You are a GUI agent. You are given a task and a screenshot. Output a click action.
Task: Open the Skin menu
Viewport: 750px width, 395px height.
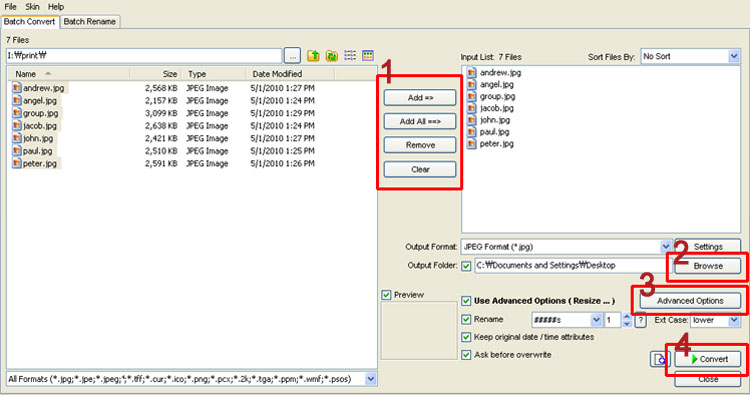[33, 7]
